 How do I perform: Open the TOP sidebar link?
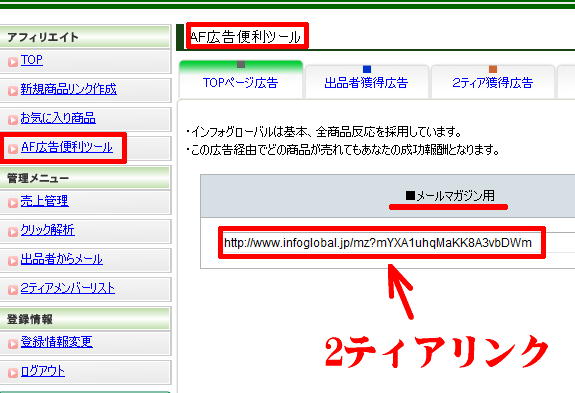click(32, 60)
